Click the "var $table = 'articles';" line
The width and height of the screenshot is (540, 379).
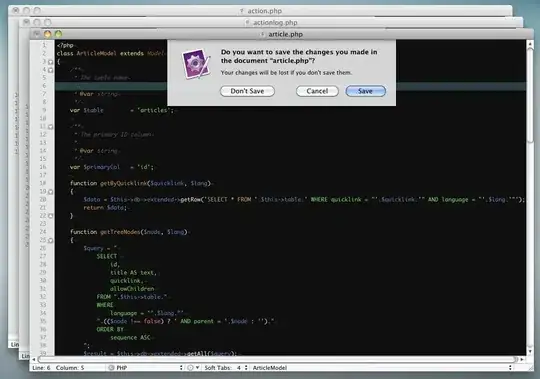tap(122, 110)
